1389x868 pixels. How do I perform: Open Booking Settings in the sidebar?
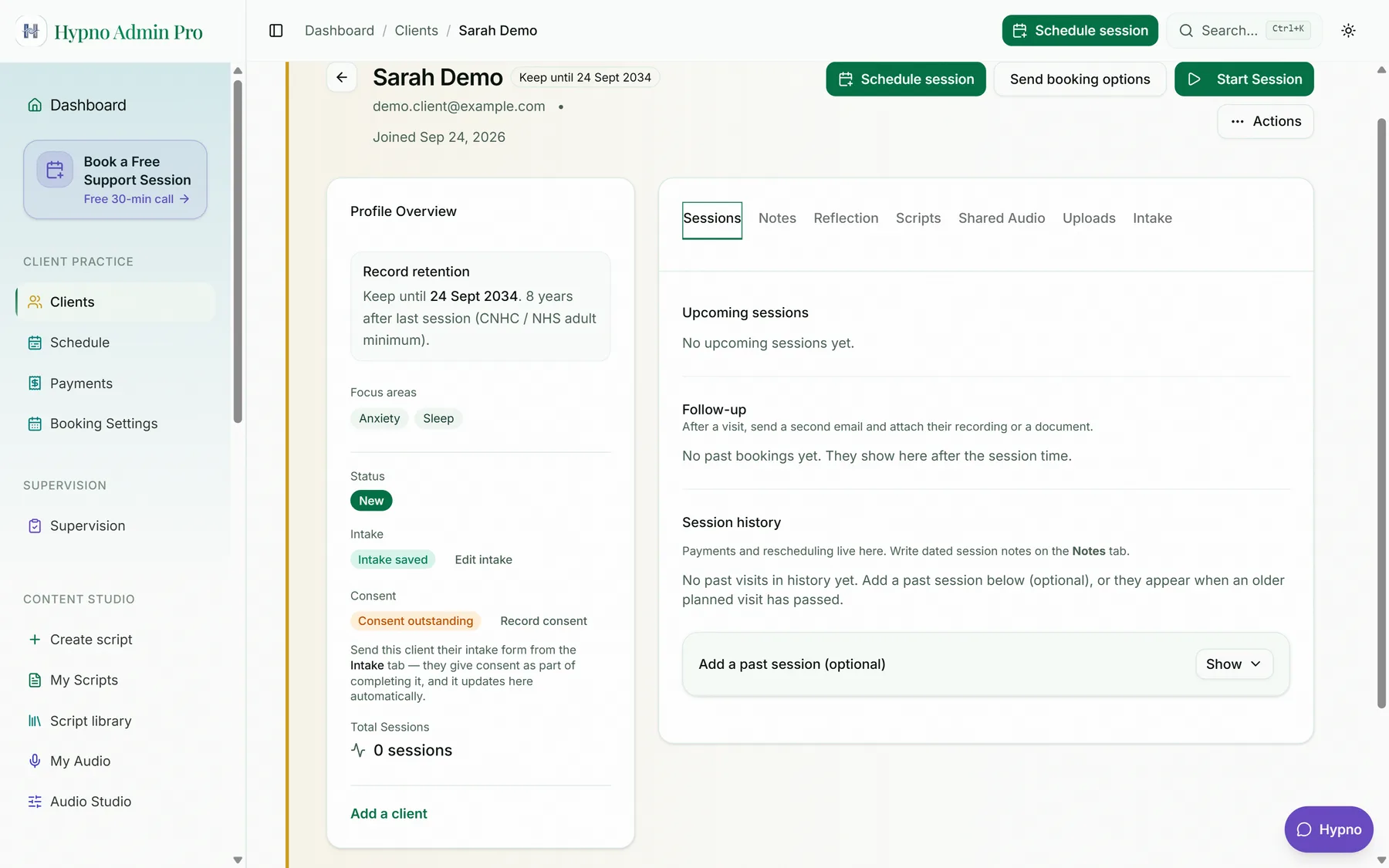click(x=115, y=424)
